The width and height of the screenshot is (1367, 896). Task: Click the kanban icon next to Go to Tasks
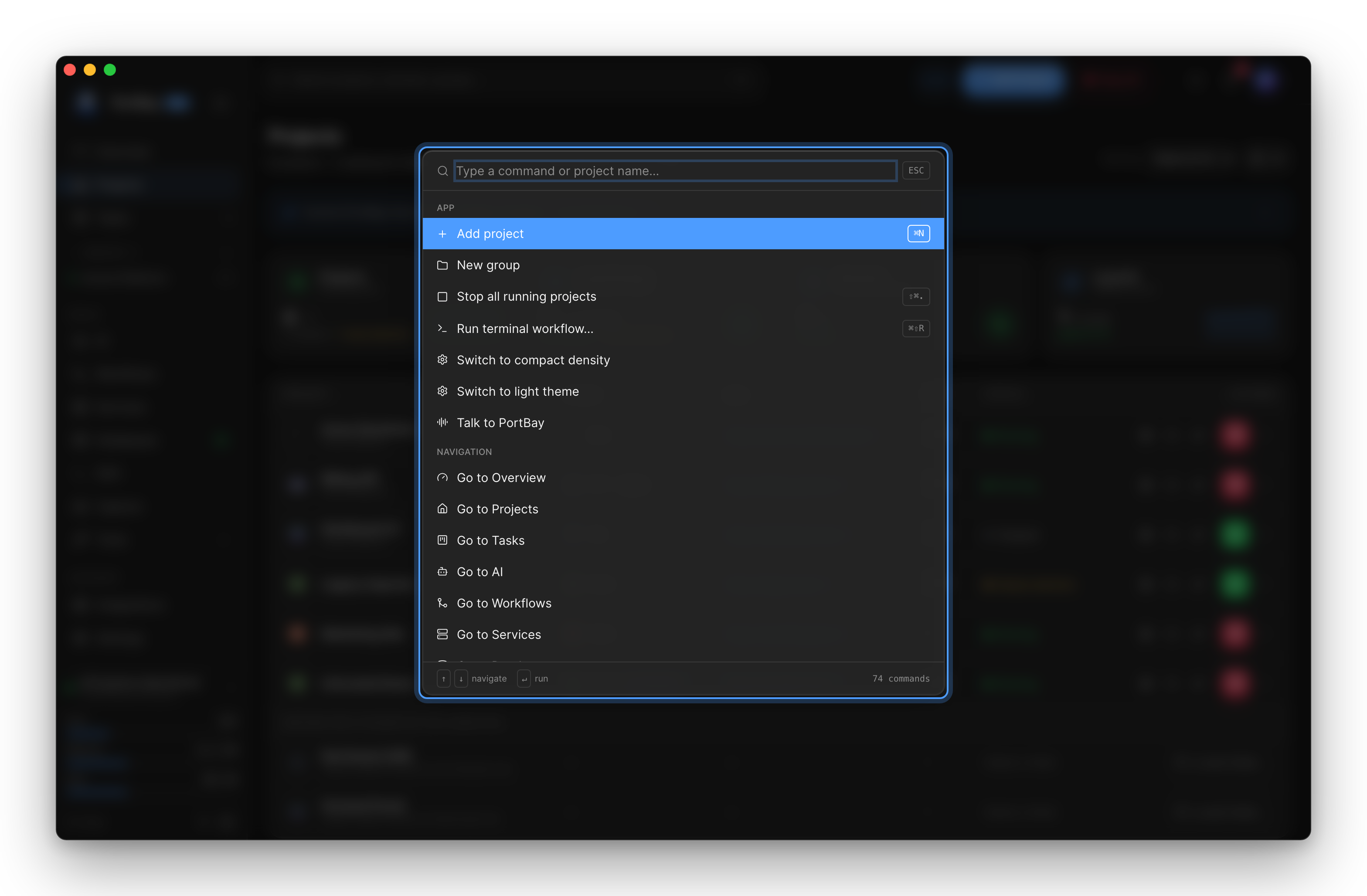point(442,540)
